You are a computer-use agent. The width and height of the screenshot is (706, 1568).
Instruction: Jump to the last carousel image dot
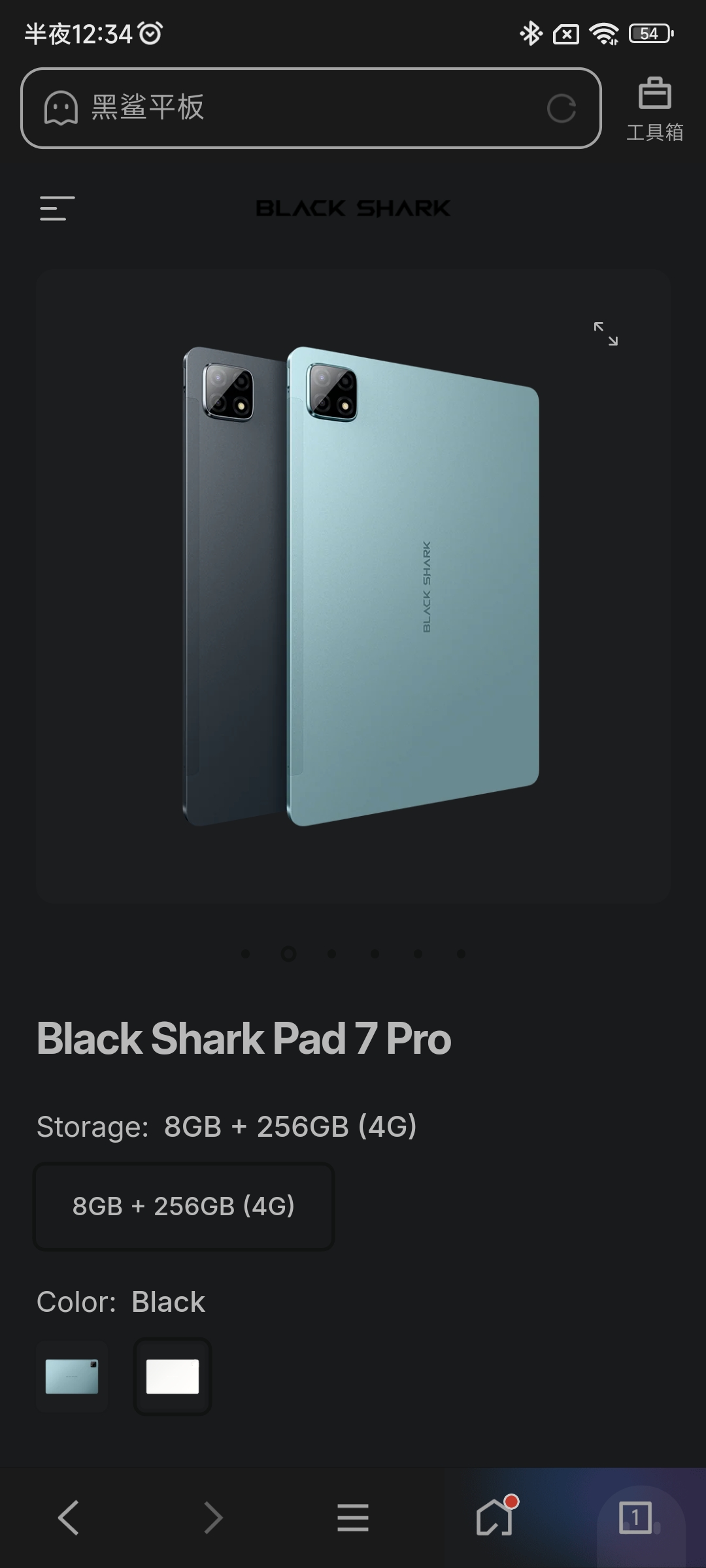coord(461,954)
